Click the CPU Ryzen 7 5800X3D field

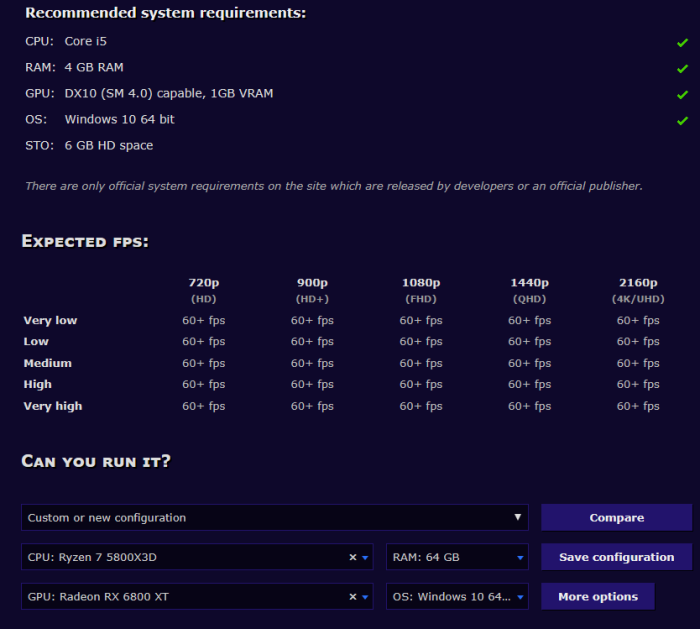click(x=197, y=557)
